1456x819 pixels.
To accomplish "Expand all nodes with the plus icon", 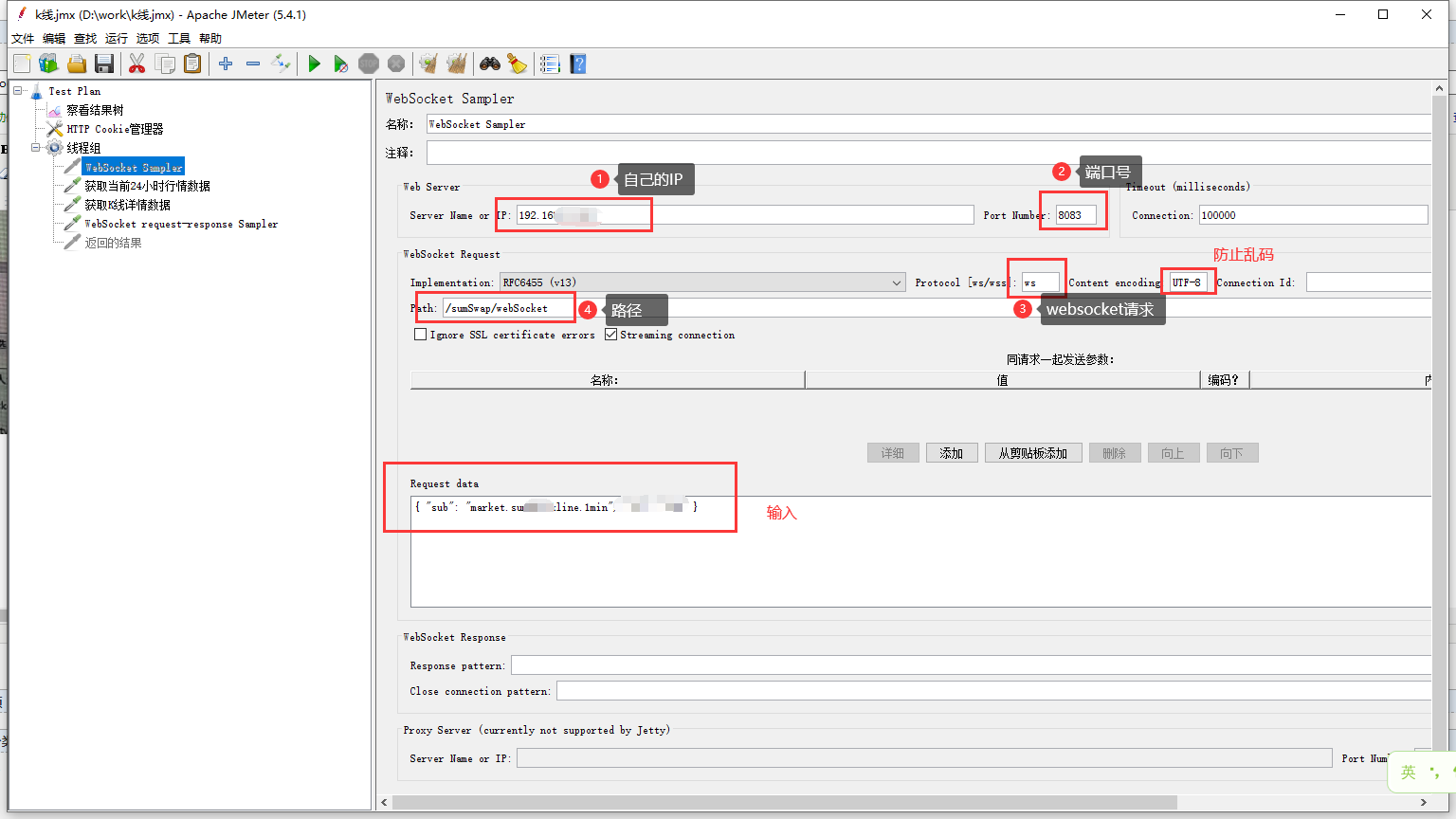I will tap(226, 64).
